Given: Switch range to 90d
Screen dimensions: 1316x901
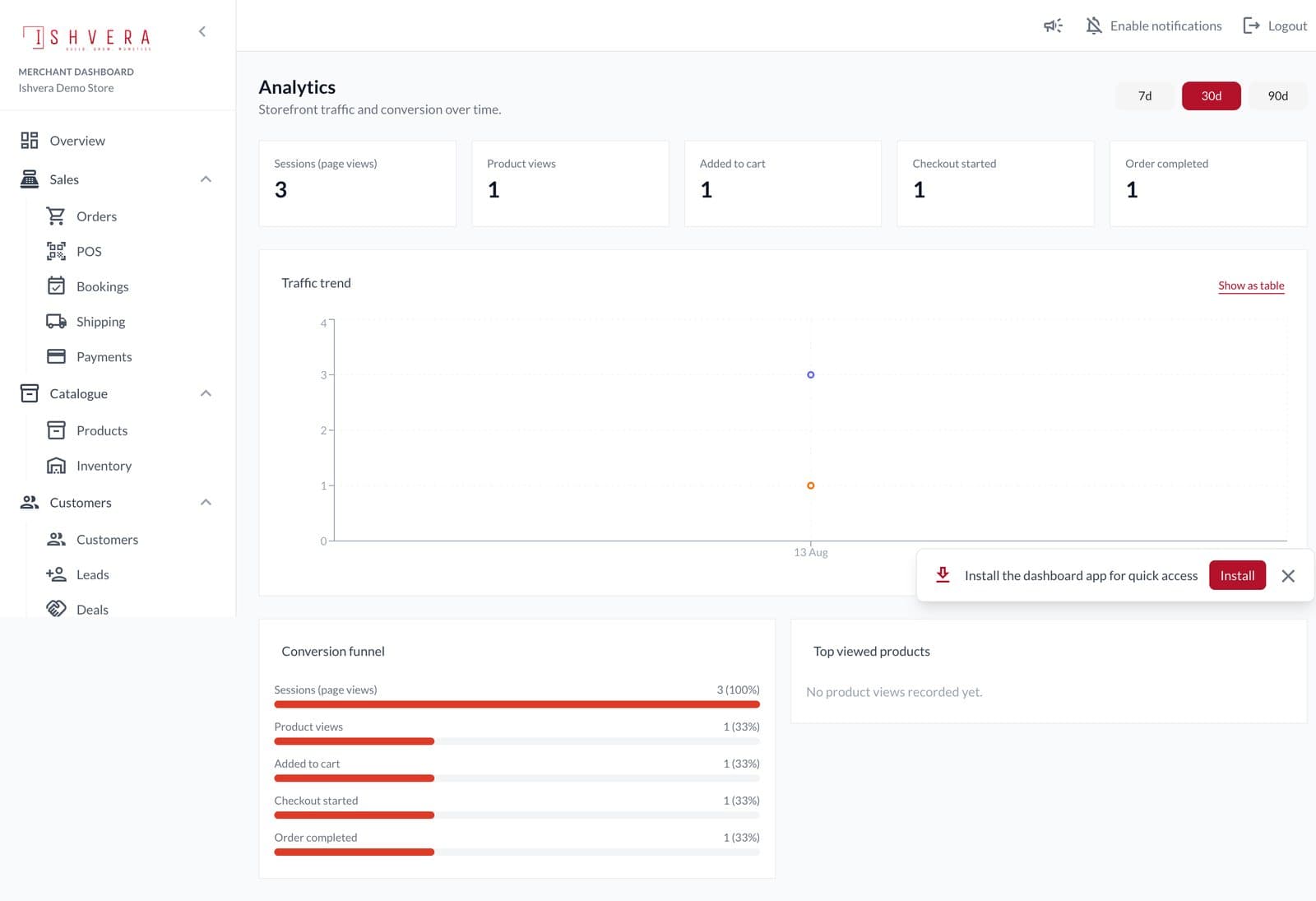Looking at the screenshot, I should coord(1277,95).
